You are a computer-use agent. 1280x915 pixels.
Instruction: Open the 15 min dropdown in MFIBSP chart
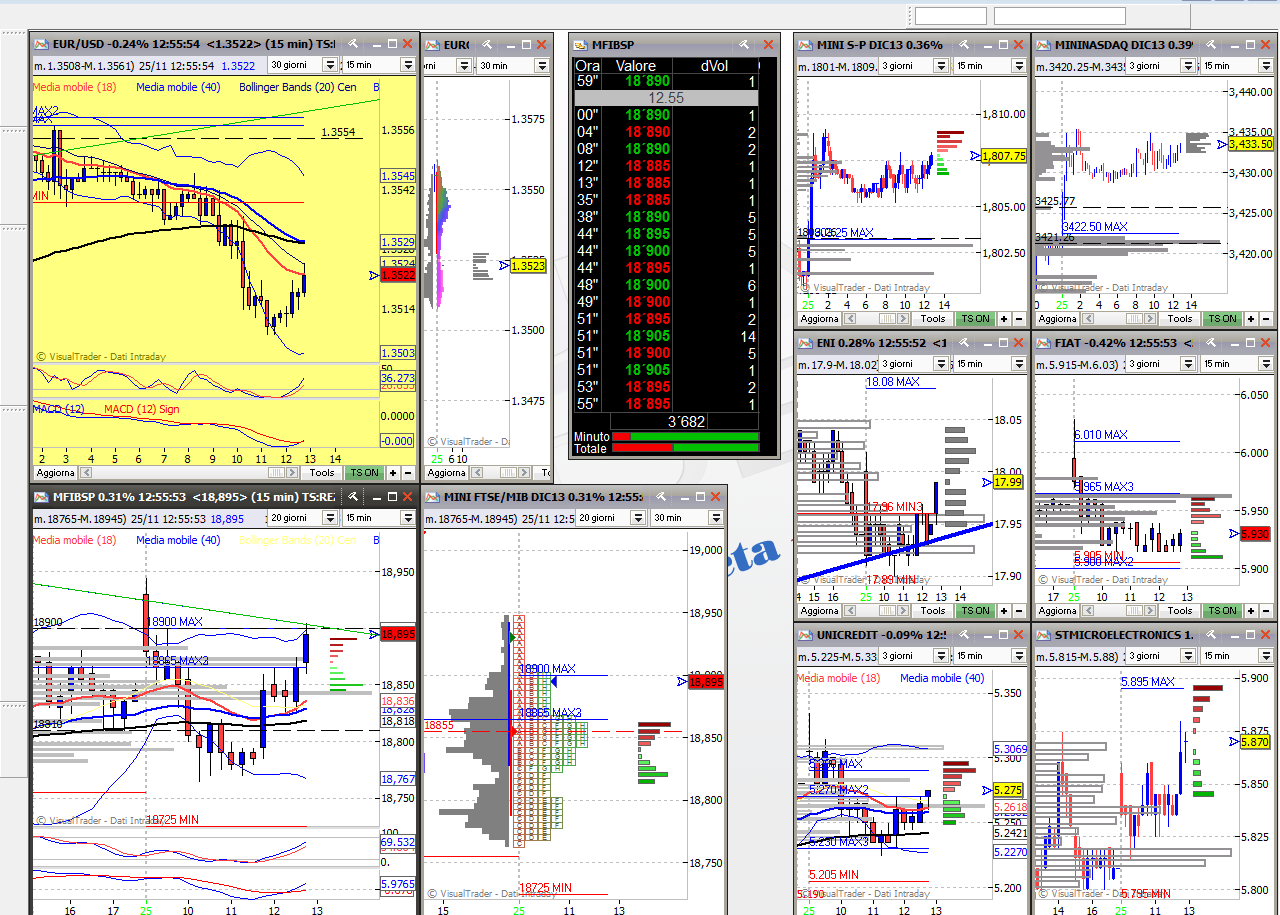[379, 518]
